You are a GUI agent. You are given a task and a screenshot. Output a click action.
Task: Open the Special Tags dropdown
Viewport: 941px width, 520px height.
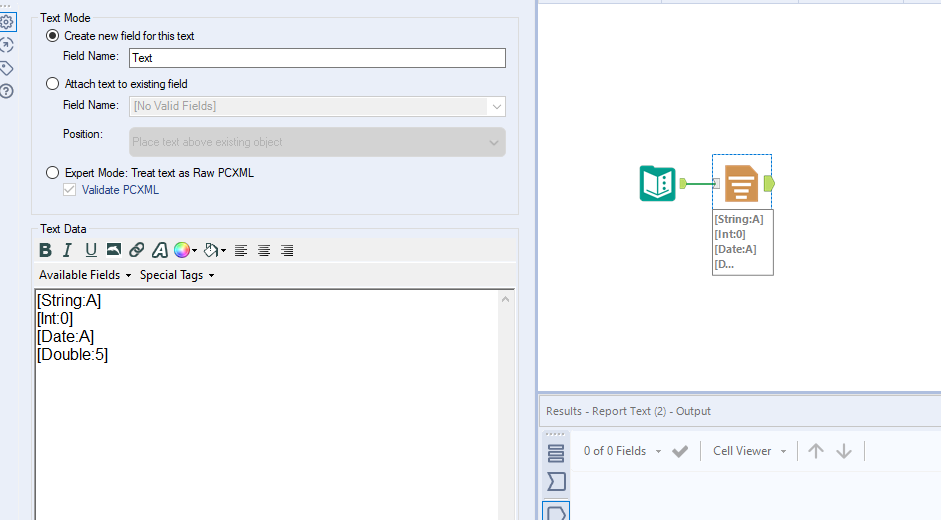176,275
